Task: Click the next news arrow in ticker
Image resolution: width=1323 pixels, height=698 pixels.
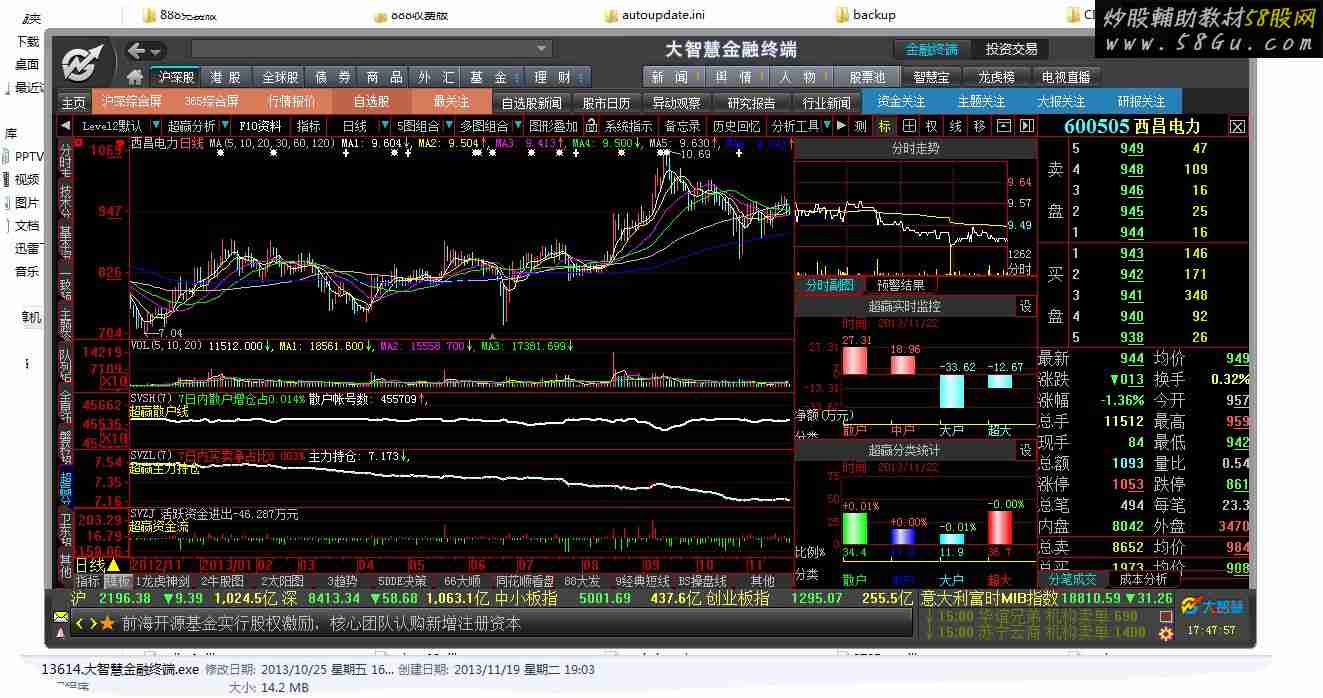Action: tap(93, 623)
